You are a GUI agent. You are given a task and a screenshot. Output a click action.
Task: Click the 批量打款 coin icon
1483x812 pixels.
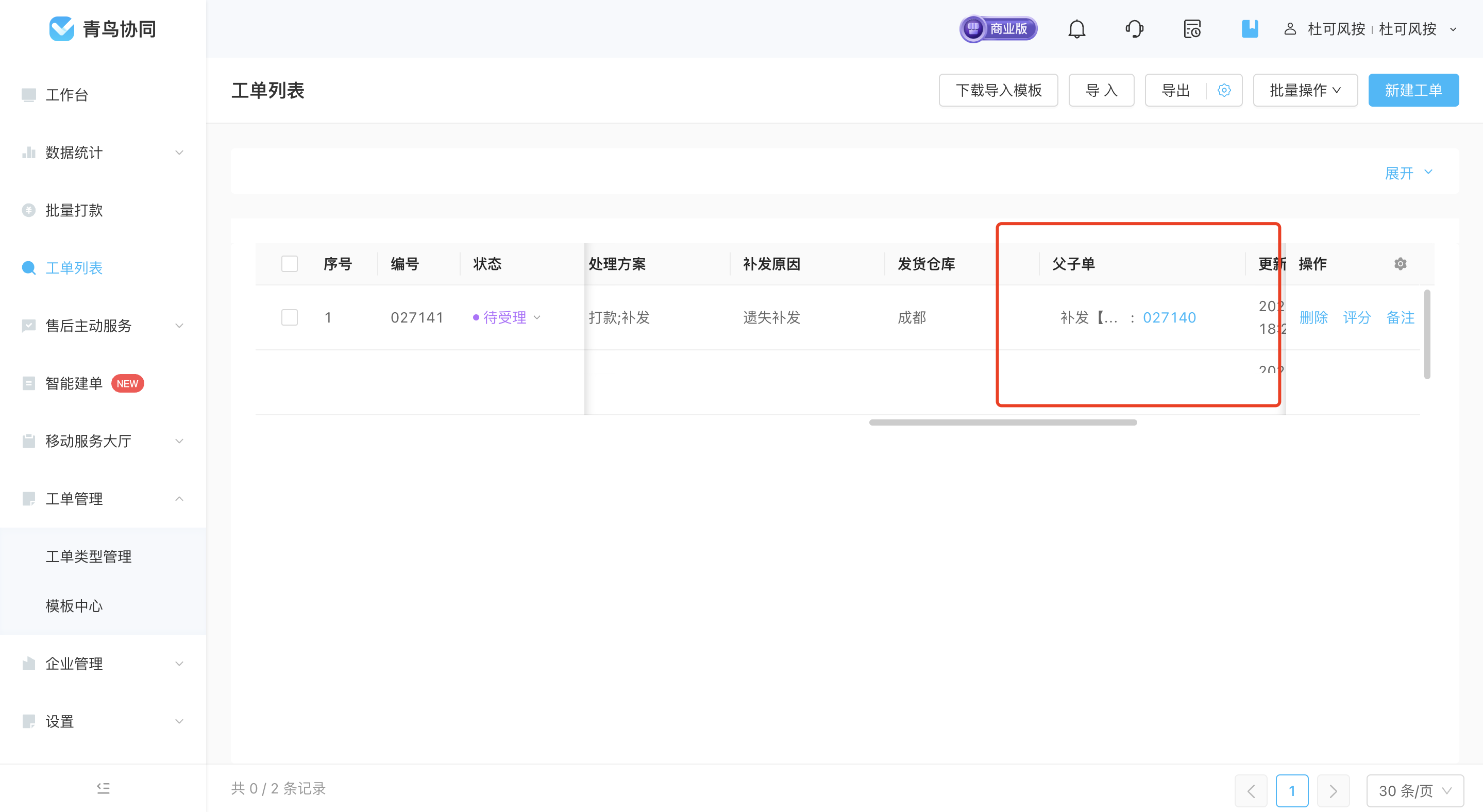coord(29,210)
